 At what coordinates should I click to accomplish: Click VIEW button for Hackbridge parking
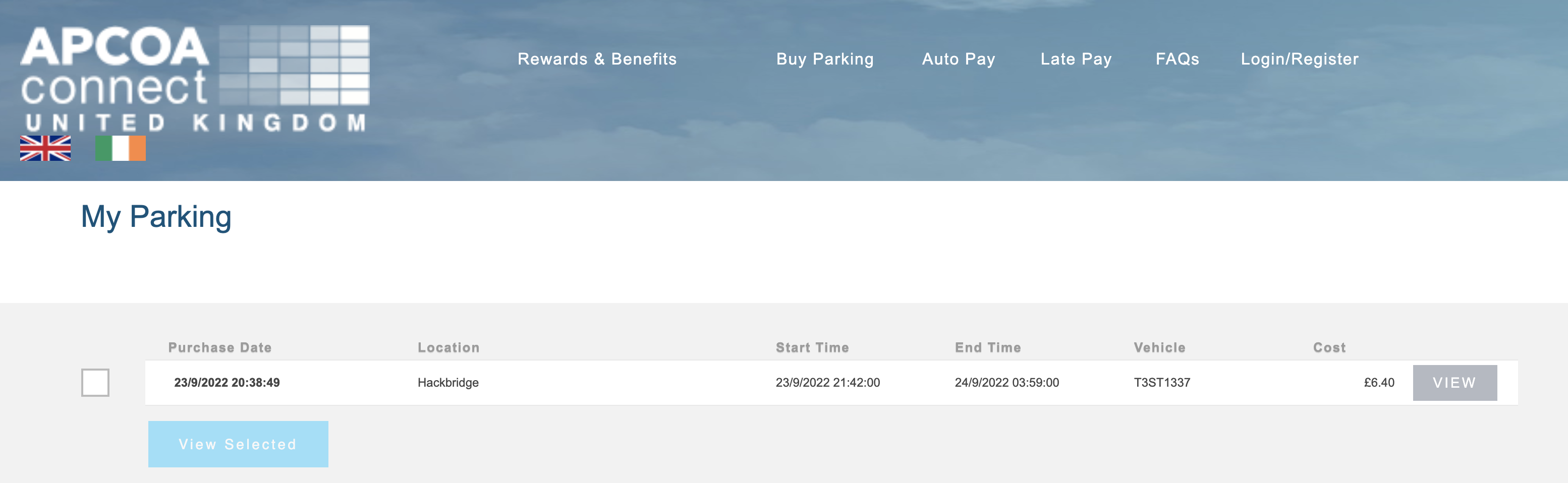pyautogui.click(x=1455, y=383)
